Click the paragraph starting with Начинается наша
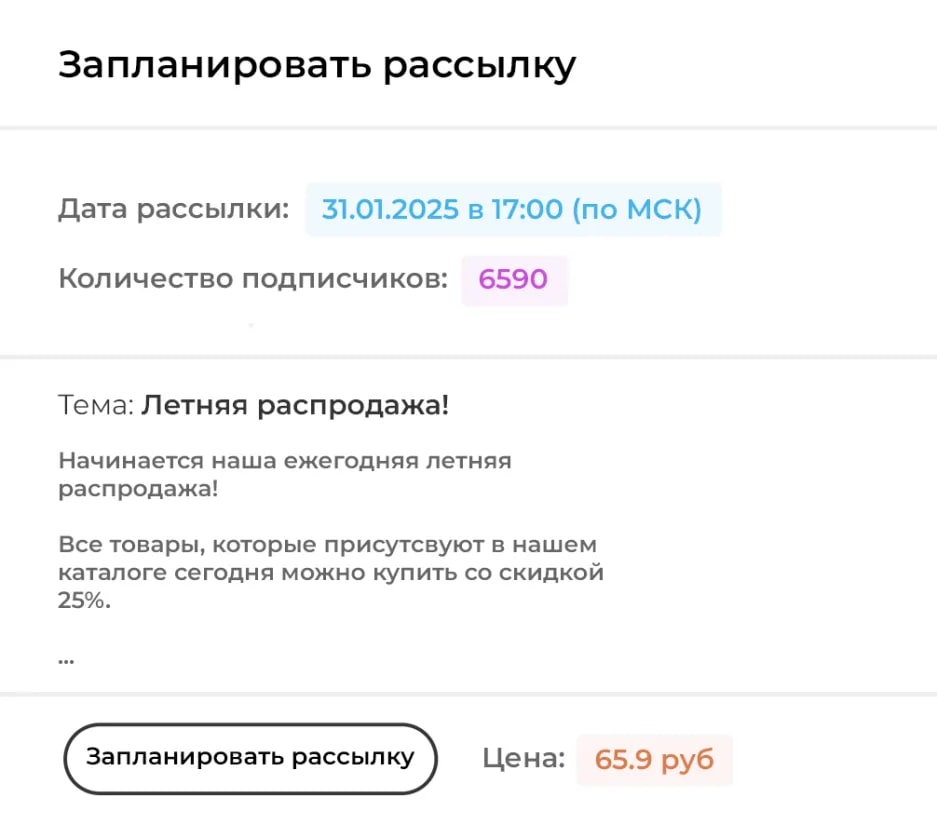 pos(284,475)
